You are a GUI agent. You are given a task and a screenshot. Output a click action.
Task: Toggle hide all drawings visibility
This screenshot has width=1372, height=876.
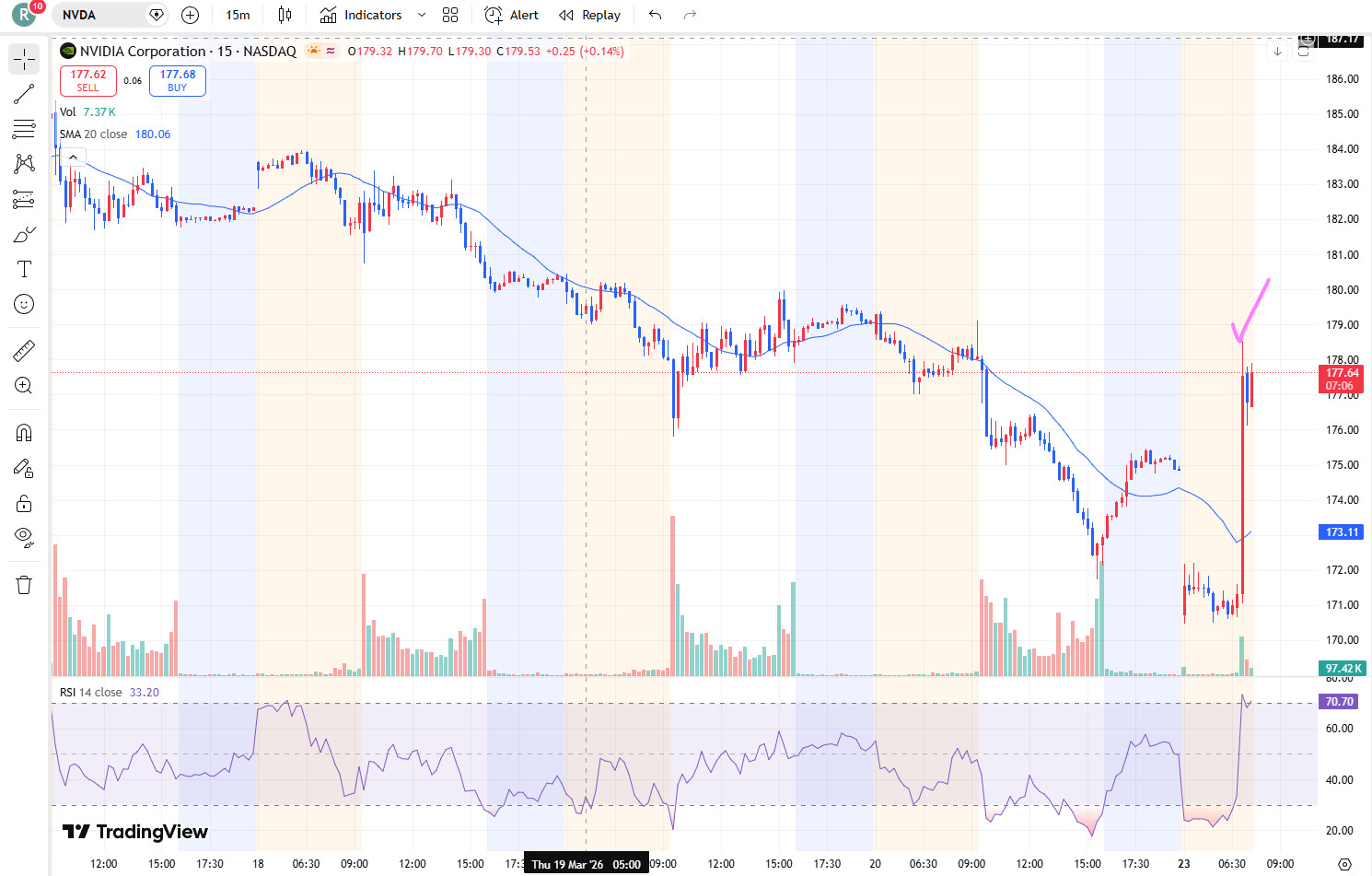coord(25,537)
